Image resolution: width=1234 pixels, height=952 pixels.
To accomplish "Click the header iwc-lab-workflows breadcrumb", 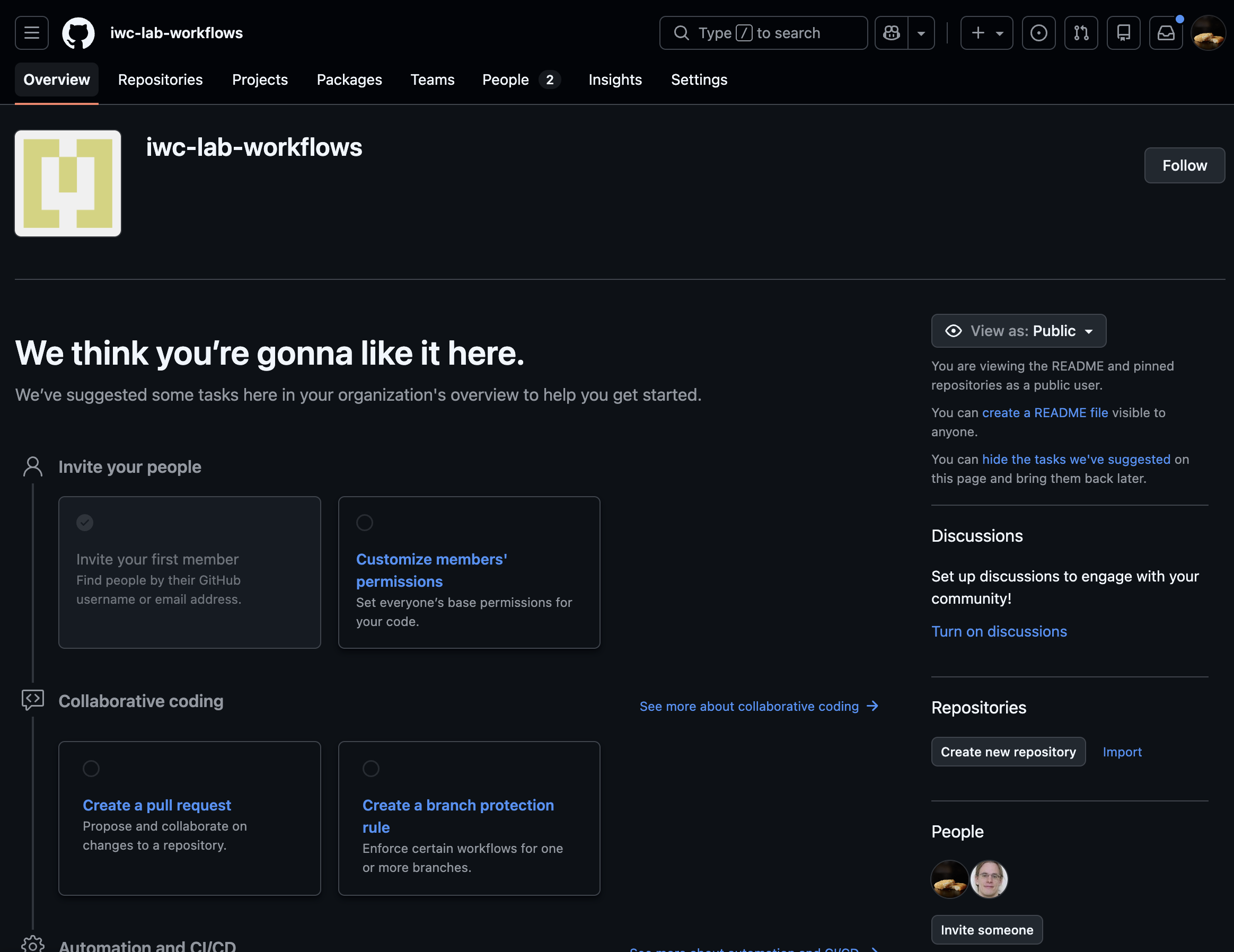I will point(177,33).
